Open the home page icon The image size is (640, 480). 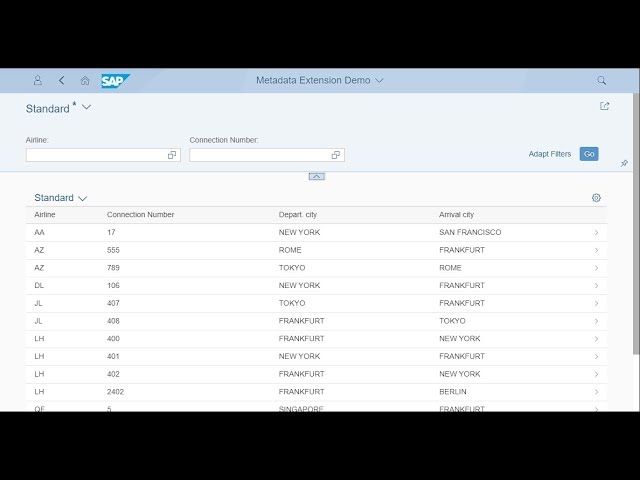85,80
